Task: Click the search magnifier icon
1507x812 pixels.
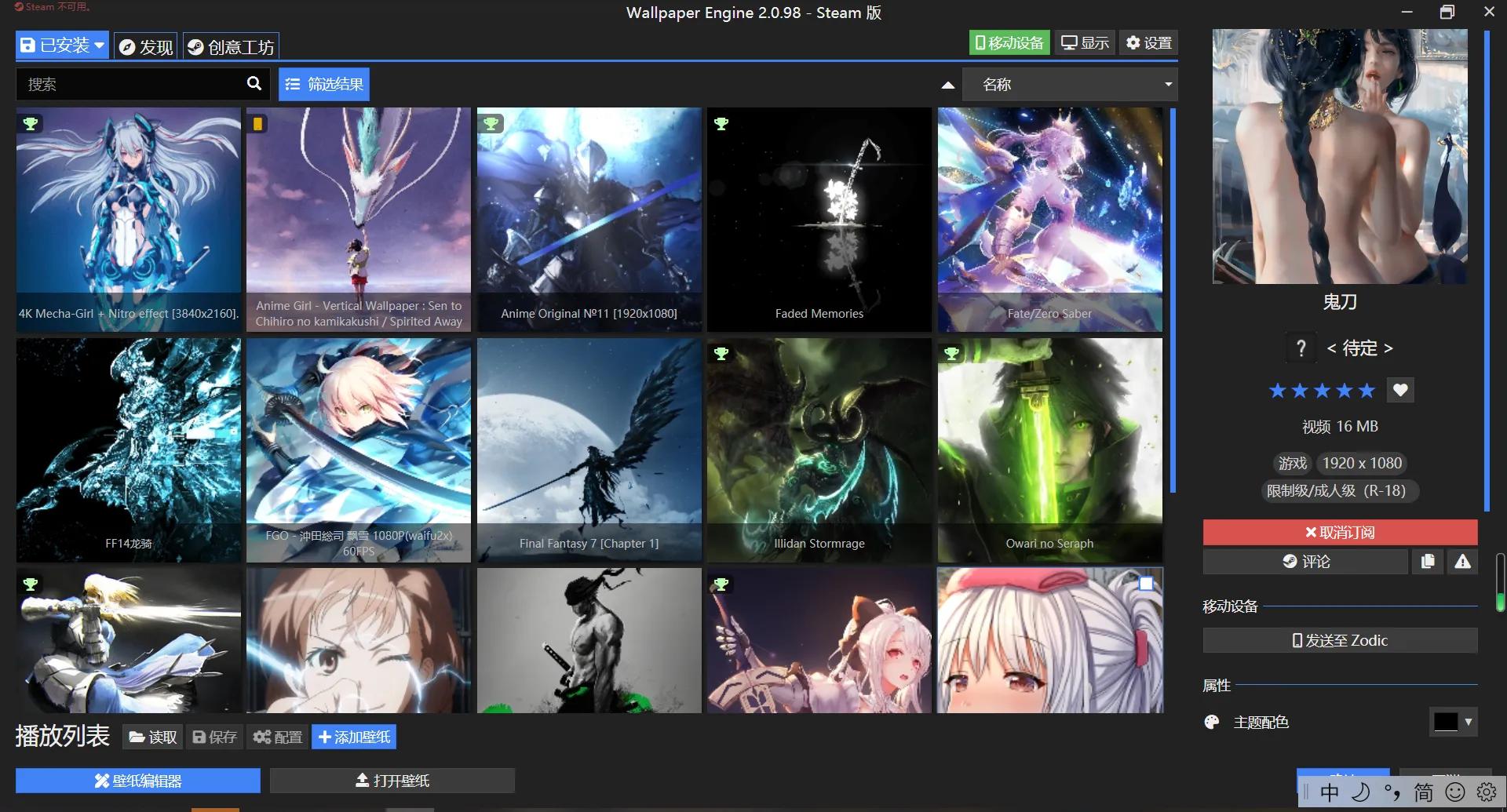Action: (x=254, y=84)
